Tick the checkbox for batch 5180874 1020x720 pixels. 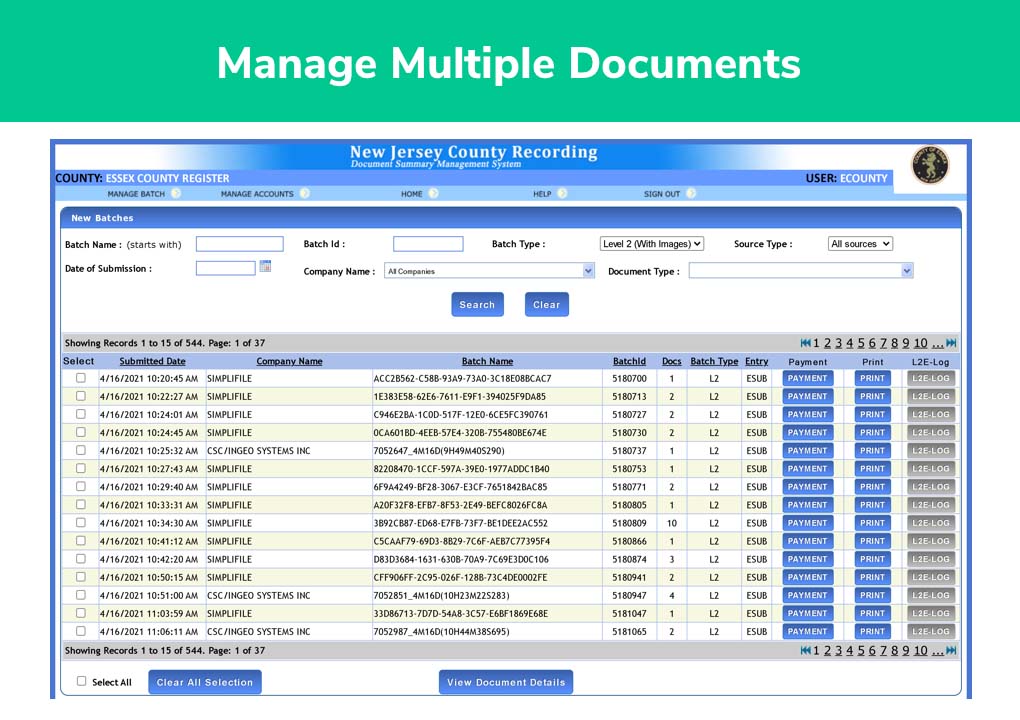(x=81, y=559)
